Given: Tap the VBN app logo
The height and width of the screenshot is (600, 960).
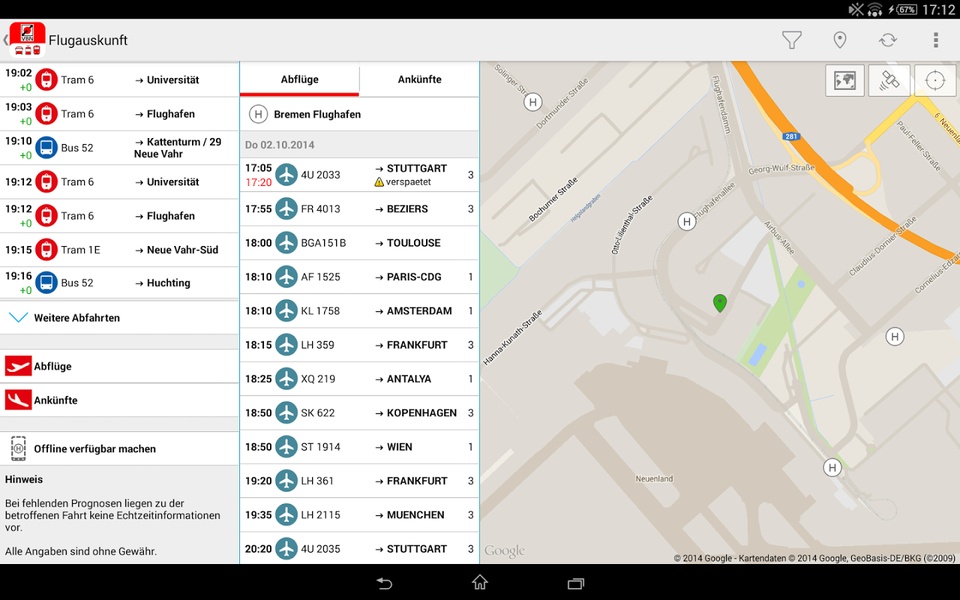Looking at the screenshot, I should (28, 40).
